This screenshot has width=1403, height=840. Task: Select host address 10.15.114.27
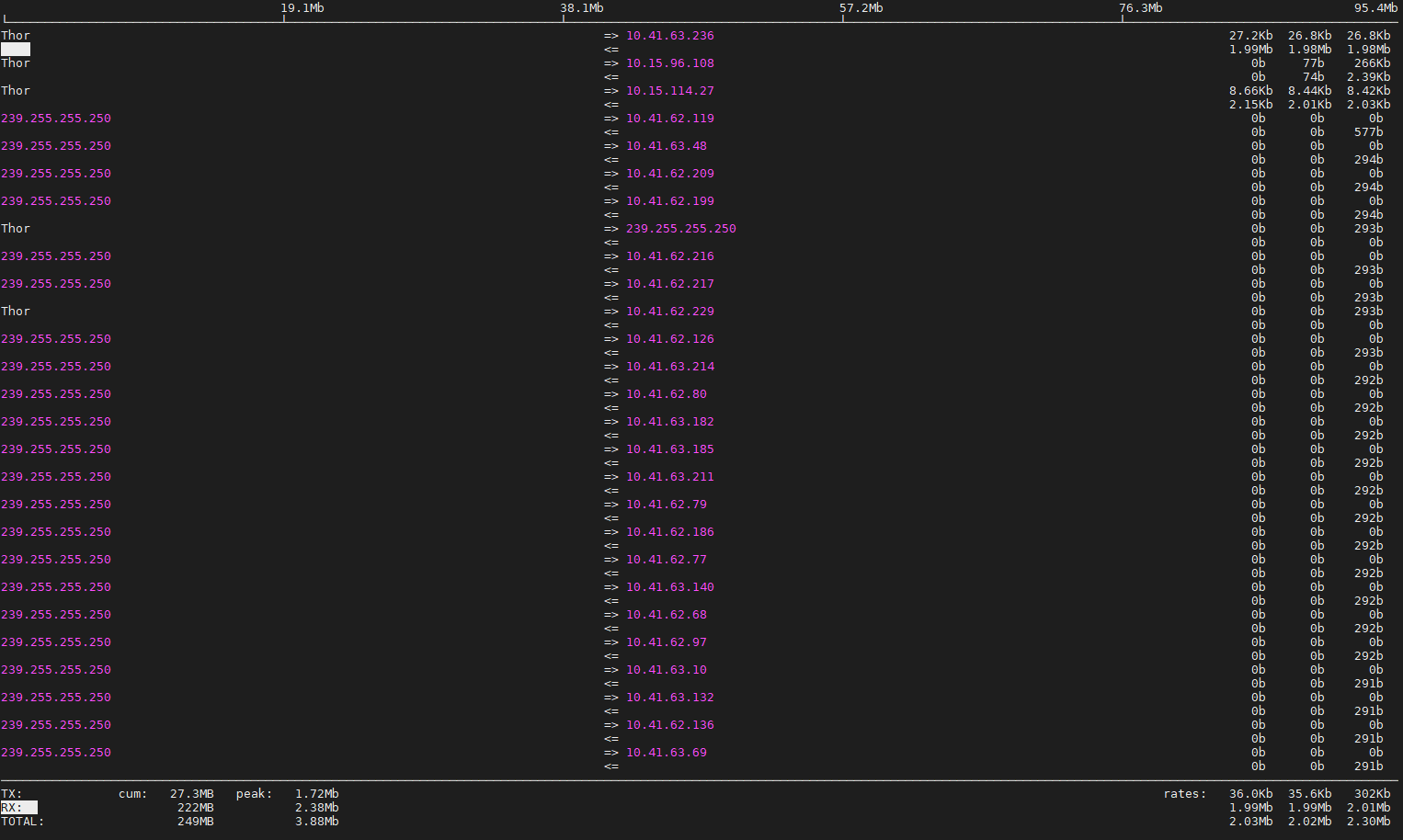pos(670,91)
